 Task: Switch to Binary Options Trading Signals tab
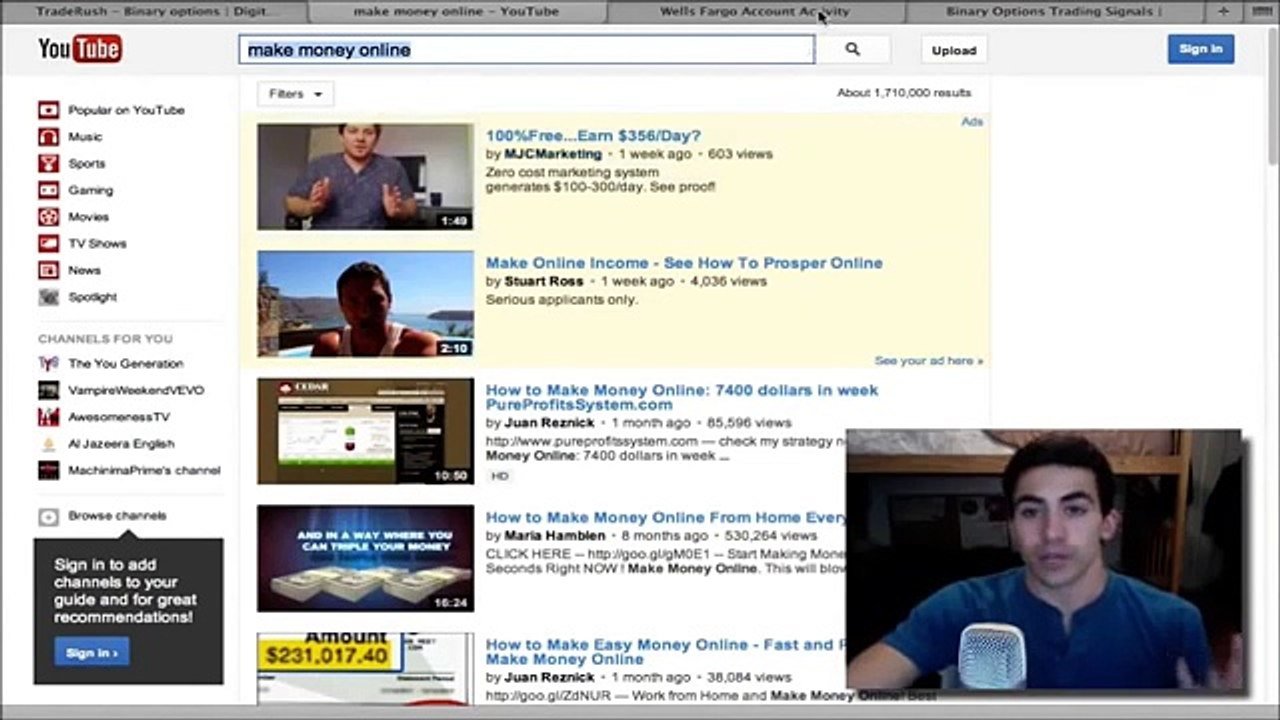click(1054, 11)
